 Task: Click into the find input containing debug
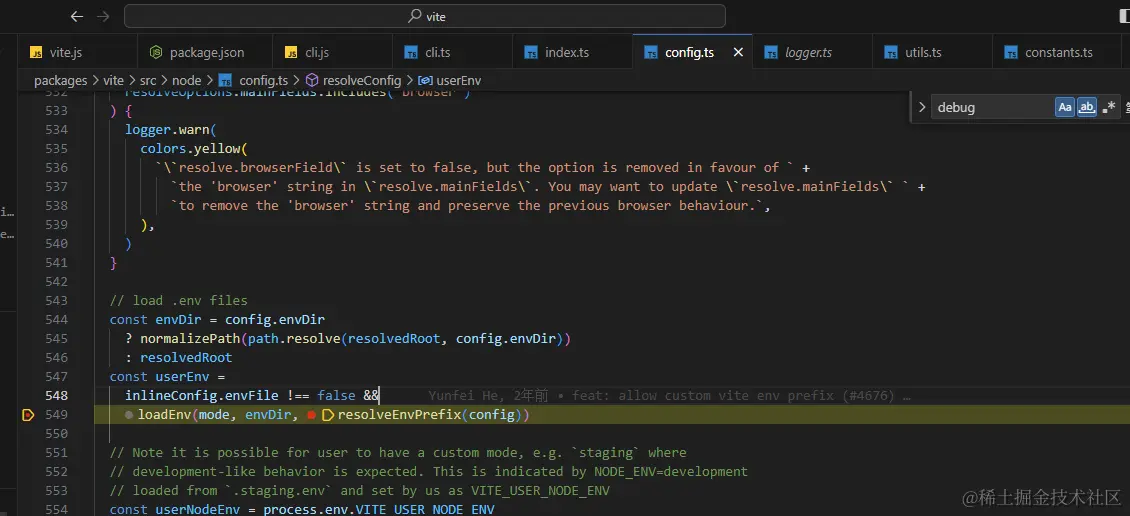point(993,107)
